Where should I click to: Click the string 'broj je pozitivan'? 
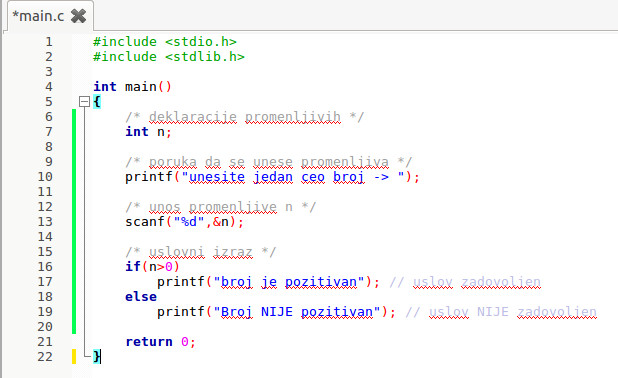[x=289, y=282]
